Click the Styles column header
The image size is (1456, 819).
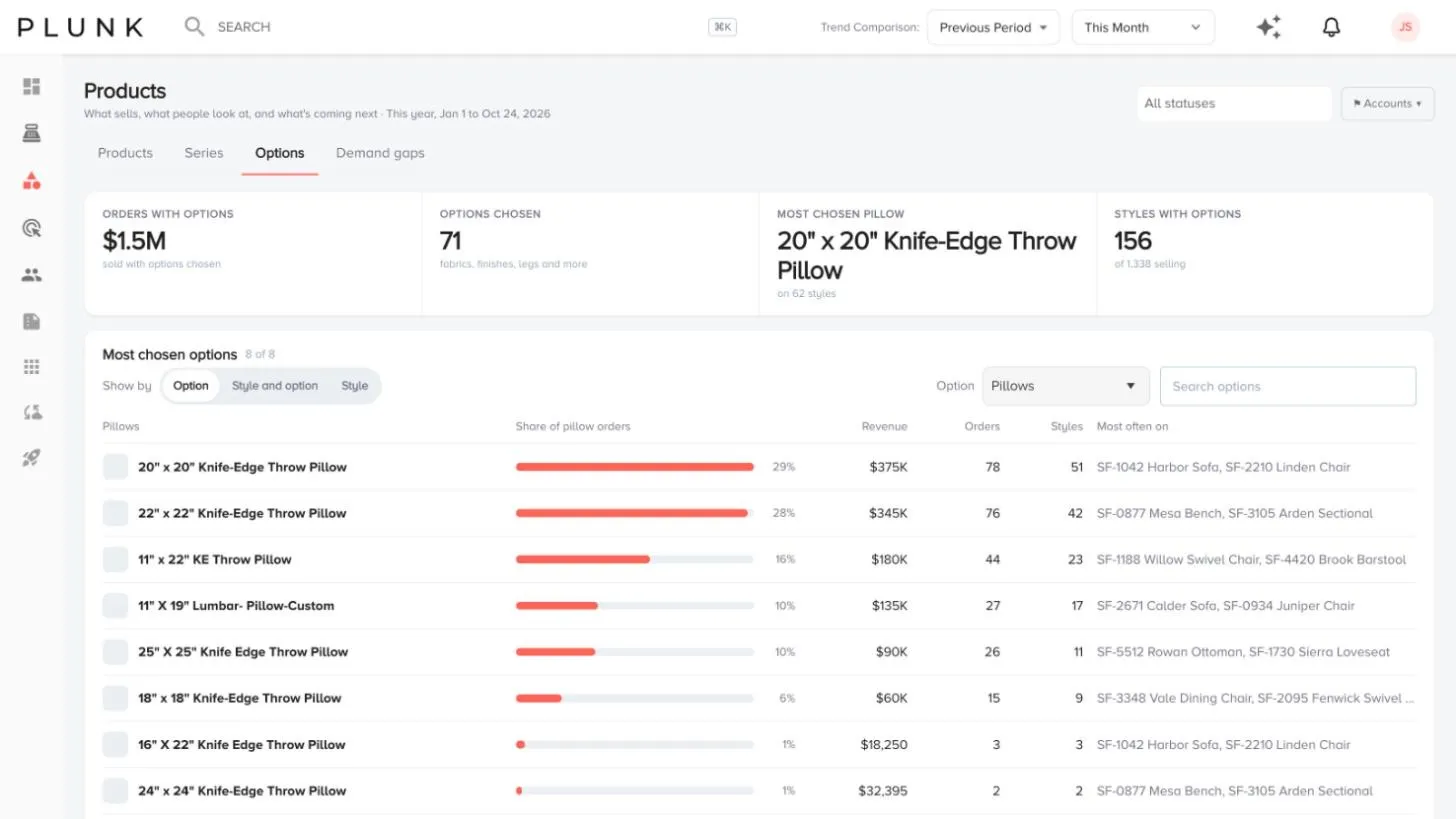[1067, 426]
